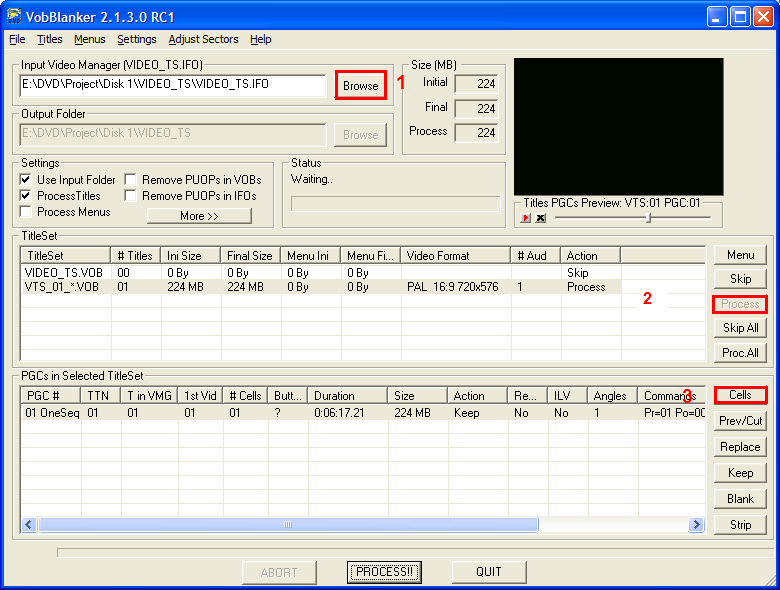Click the Prev/Cut button

740,421
